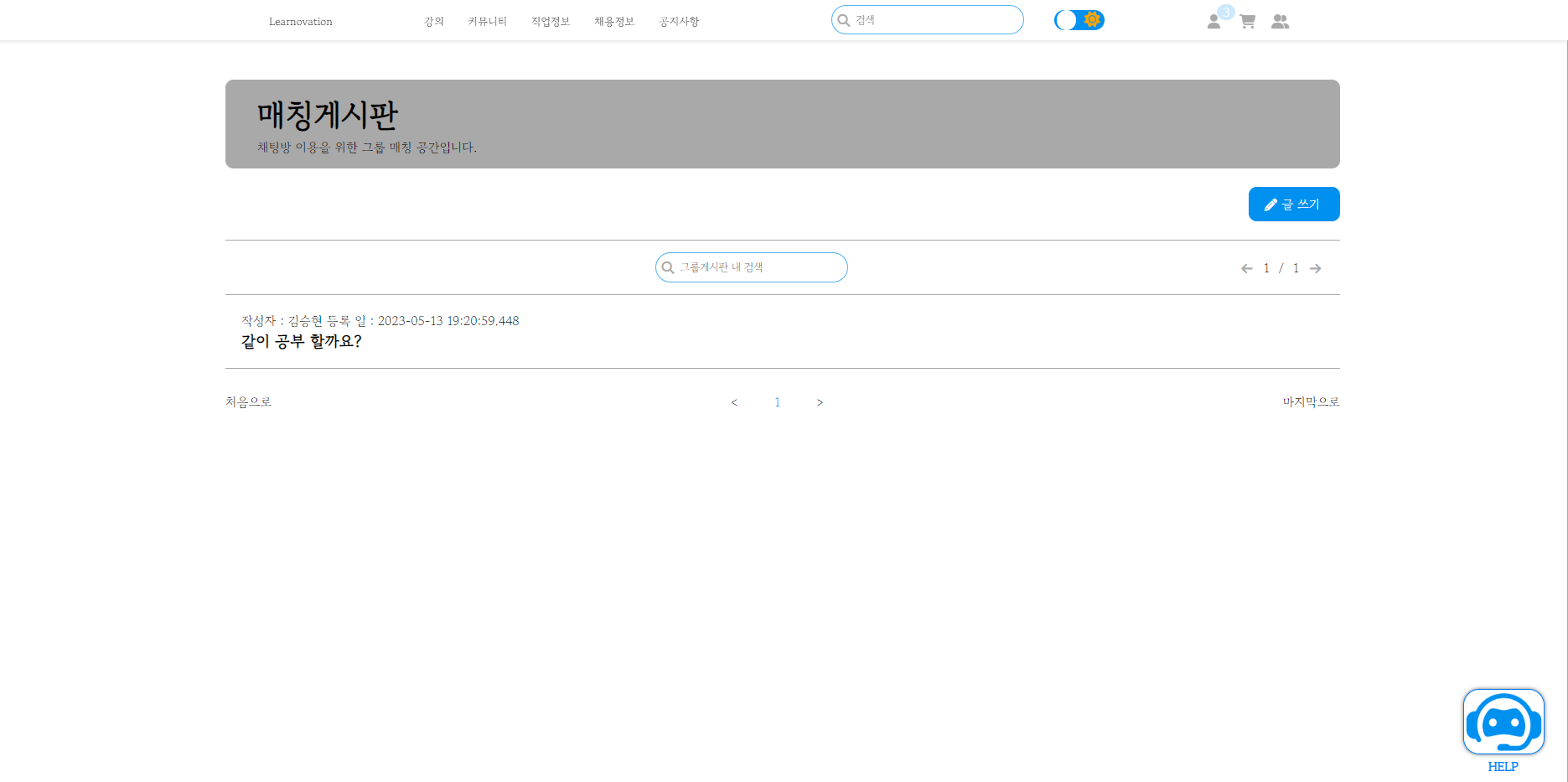Click 처음으로 to go to first page

pyautogui.click(x=248, y=401)
